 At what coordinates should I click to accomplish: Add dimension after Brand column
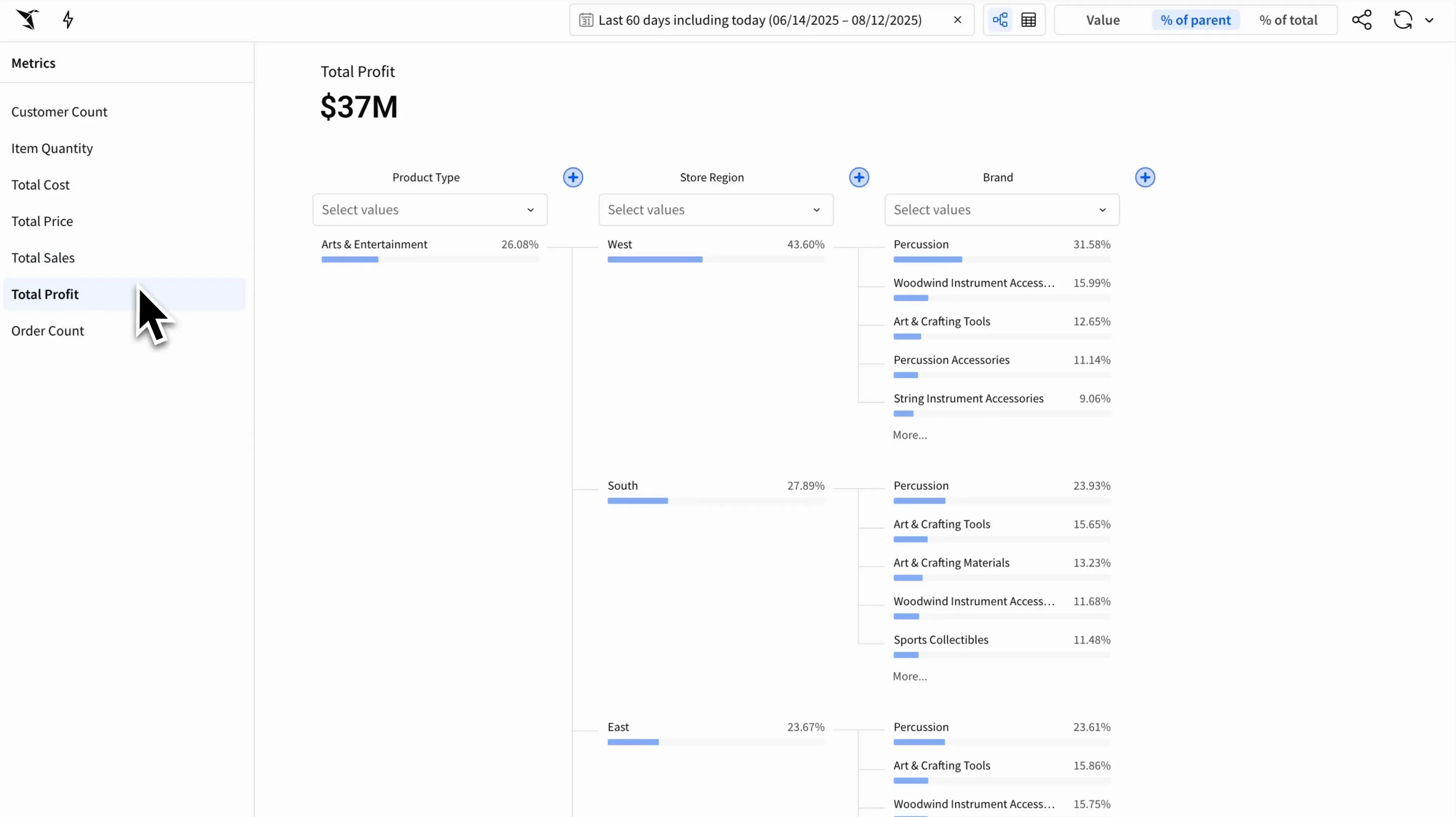1144,178
